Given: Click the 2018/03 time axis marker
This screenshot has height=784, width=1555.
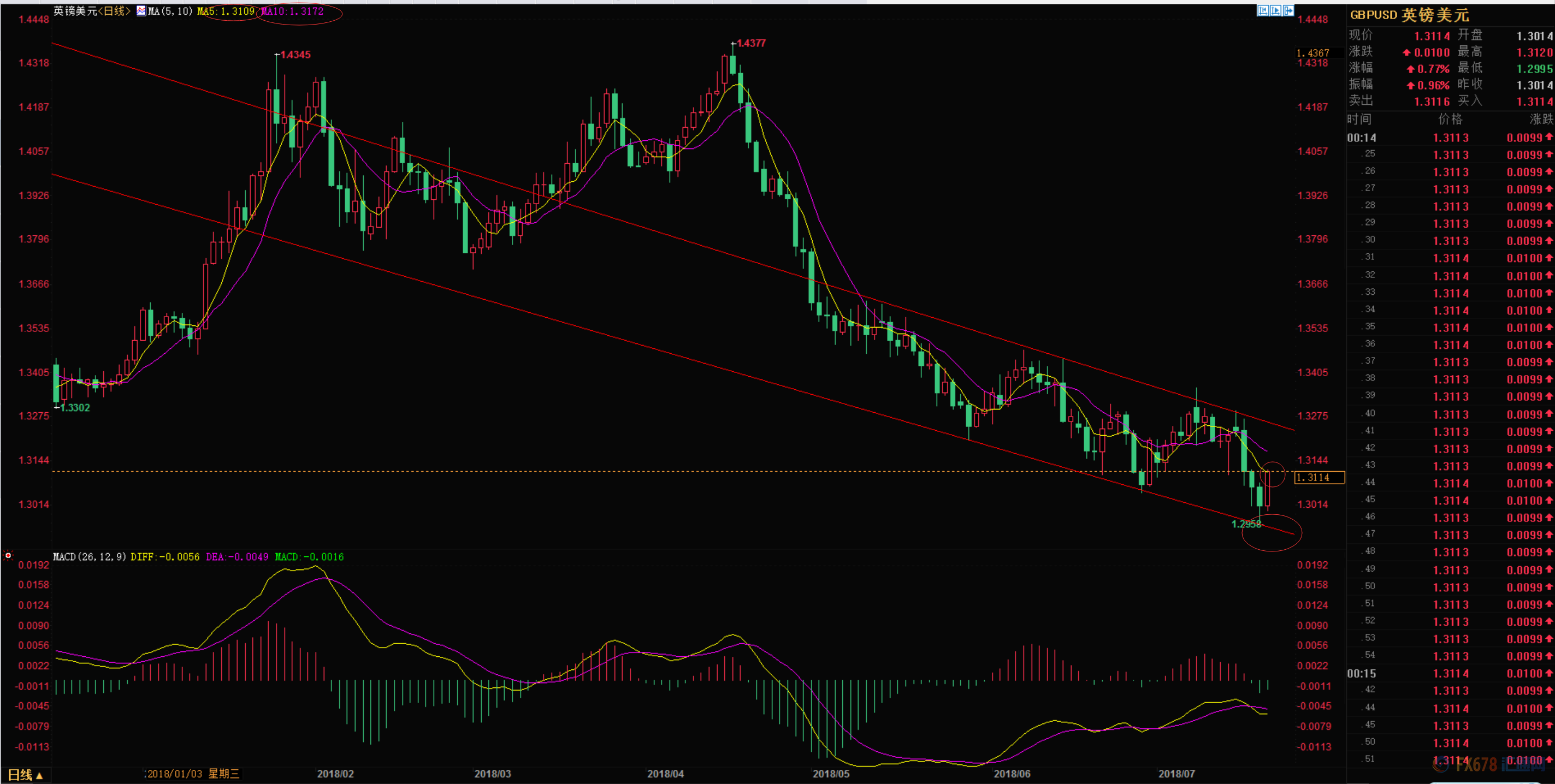Looking at the screenshot, I should pyautogui.click(x=493, y=774).
